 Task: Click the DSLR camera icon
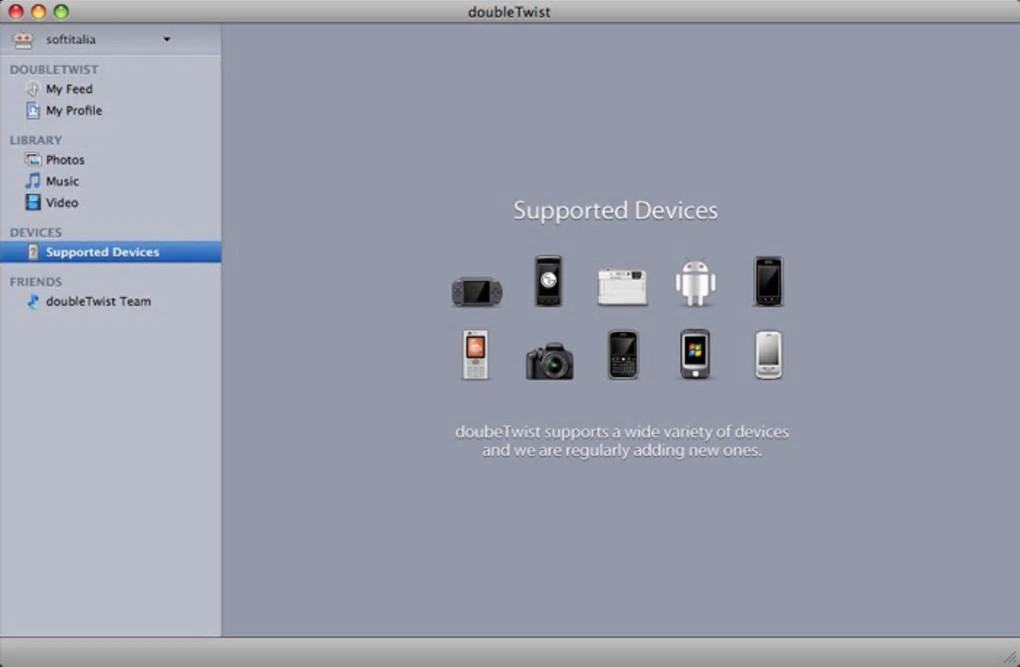[x=550, y=361]
